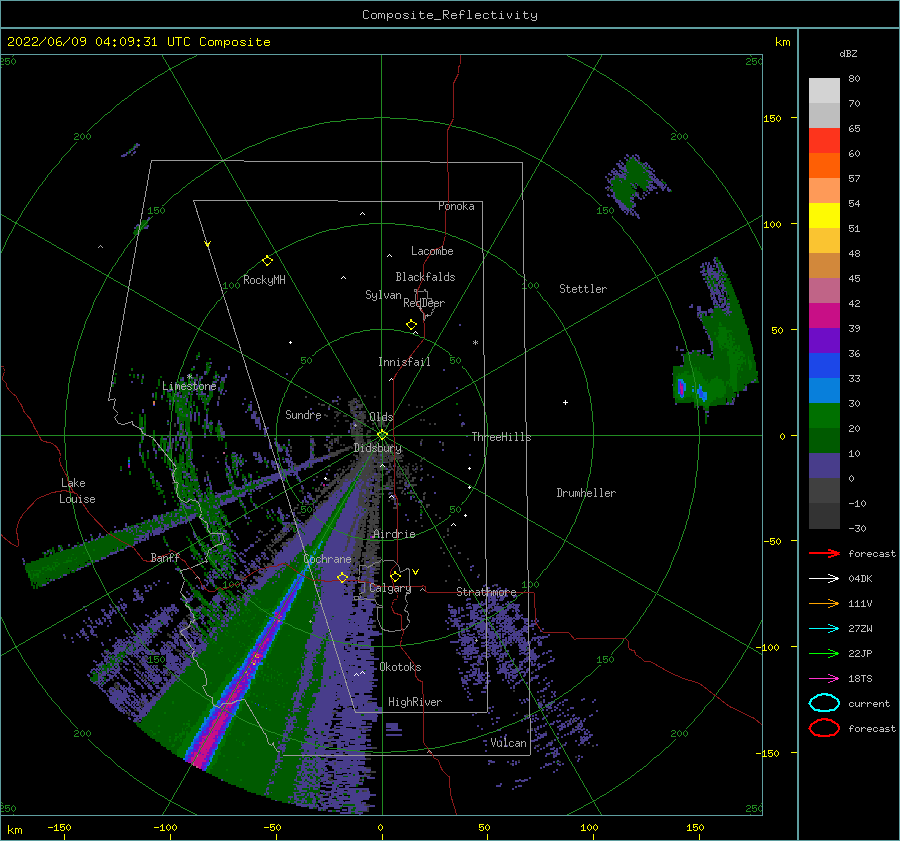Image resolution: width=900 pixels, height=841 pixels.
Task: Click the cyan current ellipse icon
Action: point(824,703)
